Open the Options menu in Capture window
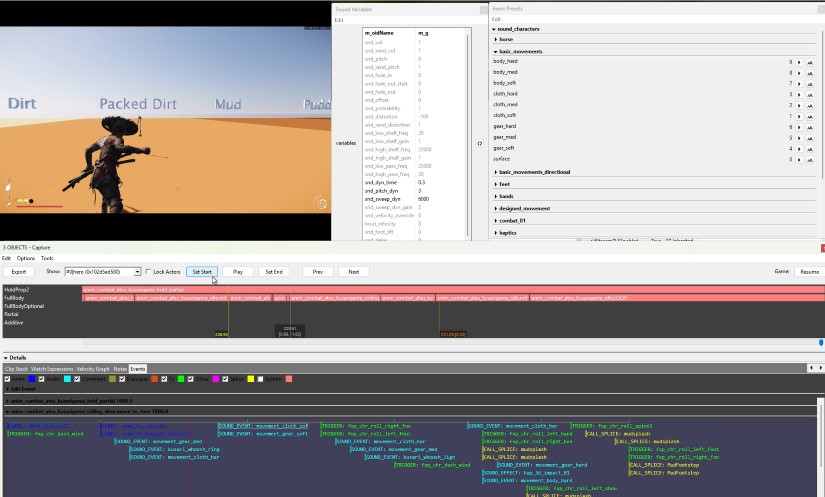Image resolution: width=825 pixels, height=497 pixels. (25, 258)
